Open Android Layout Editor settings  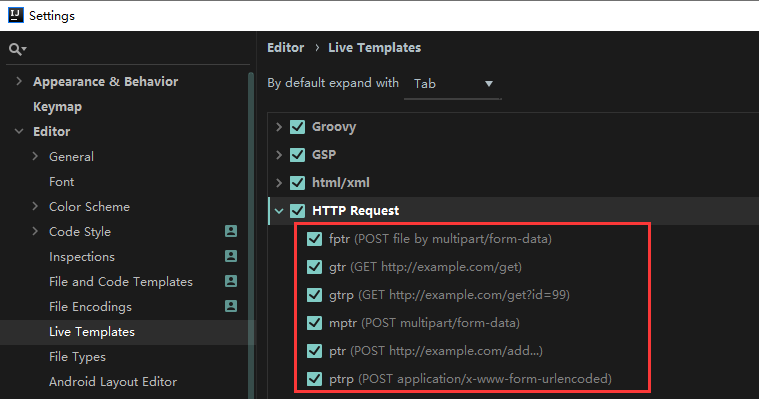click(x=113, y=382)
